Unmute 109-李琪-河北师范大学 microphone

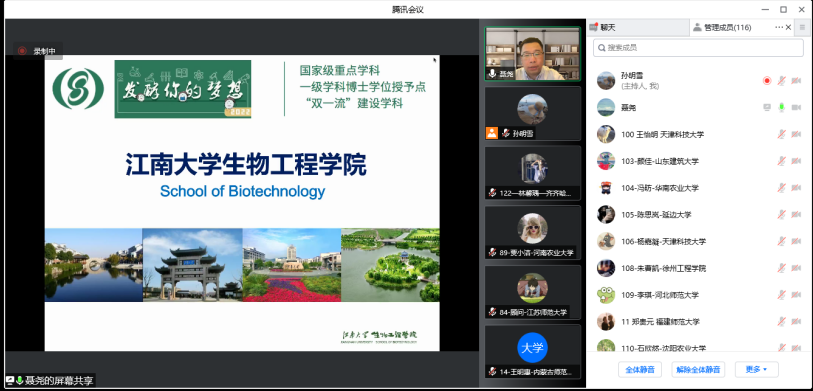781,295
